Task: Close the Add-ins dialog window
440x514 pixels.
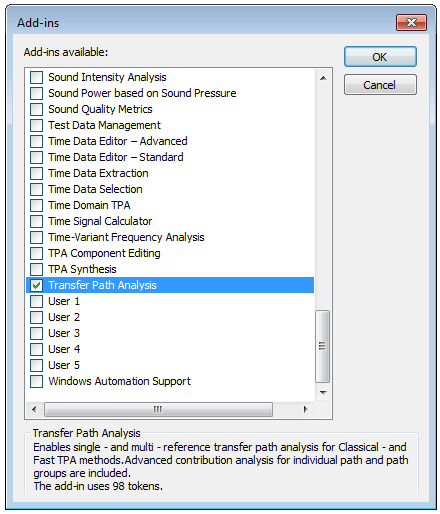Action: [x=411, y=23]
